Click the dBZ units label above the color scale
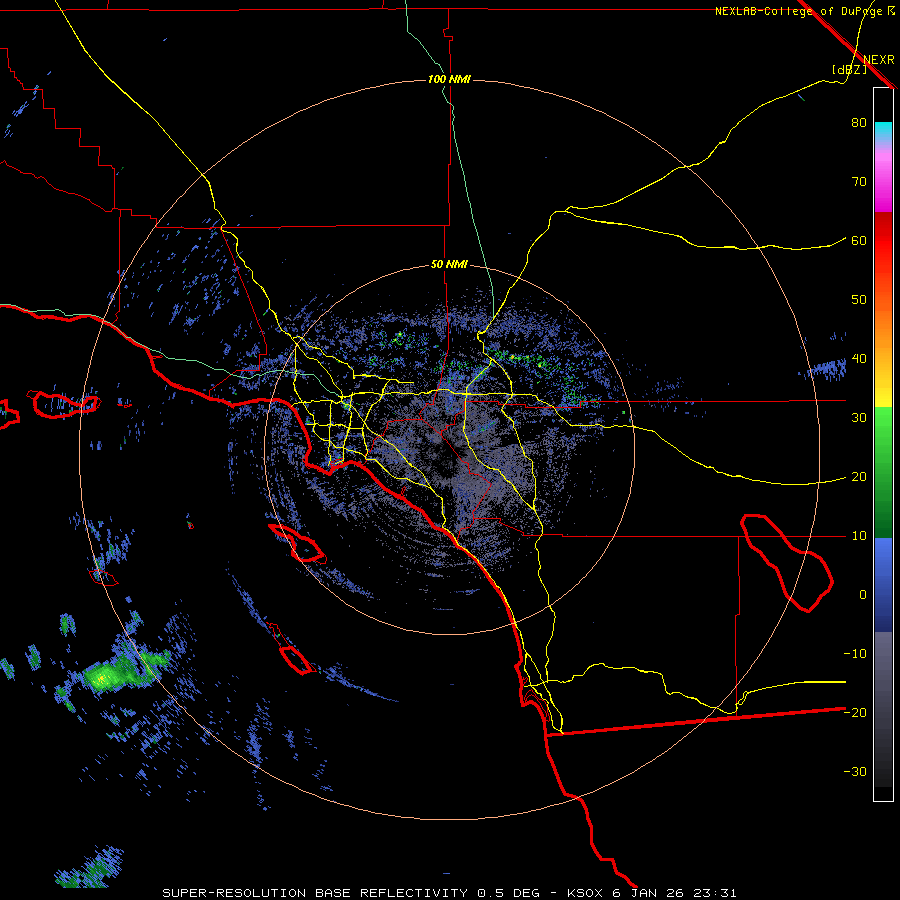 [x=849, y=69]
